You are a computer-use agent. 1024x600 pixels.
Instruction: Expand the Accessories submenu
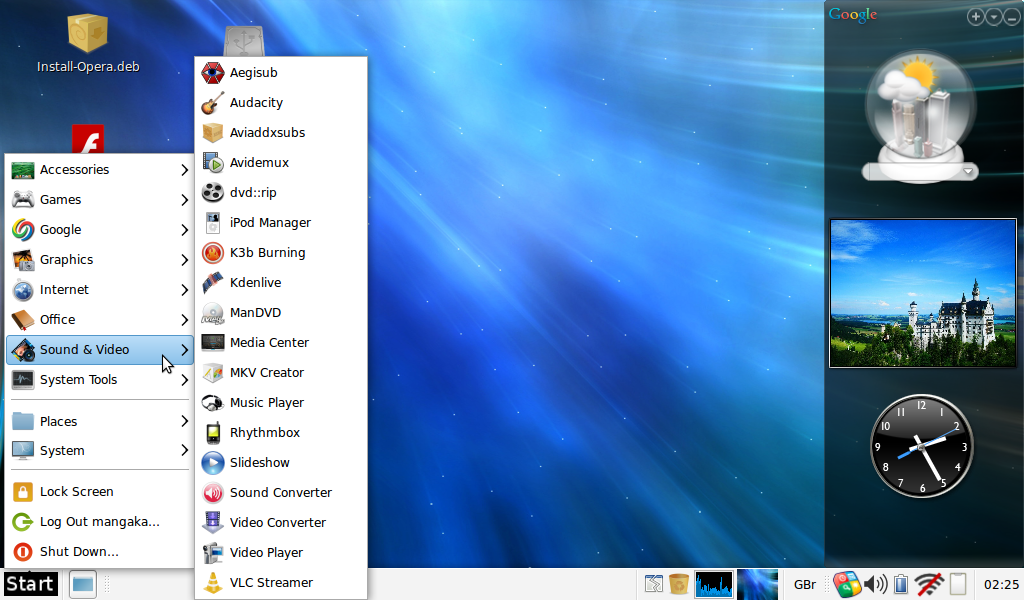tap(99, 170)
